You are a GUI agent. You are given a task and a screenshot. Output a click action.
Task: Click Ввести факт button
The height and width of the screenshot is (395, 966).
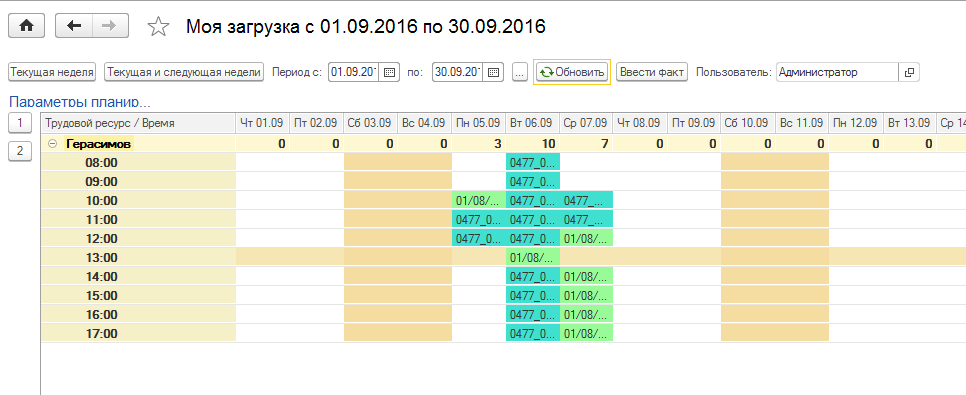[652, 72]
